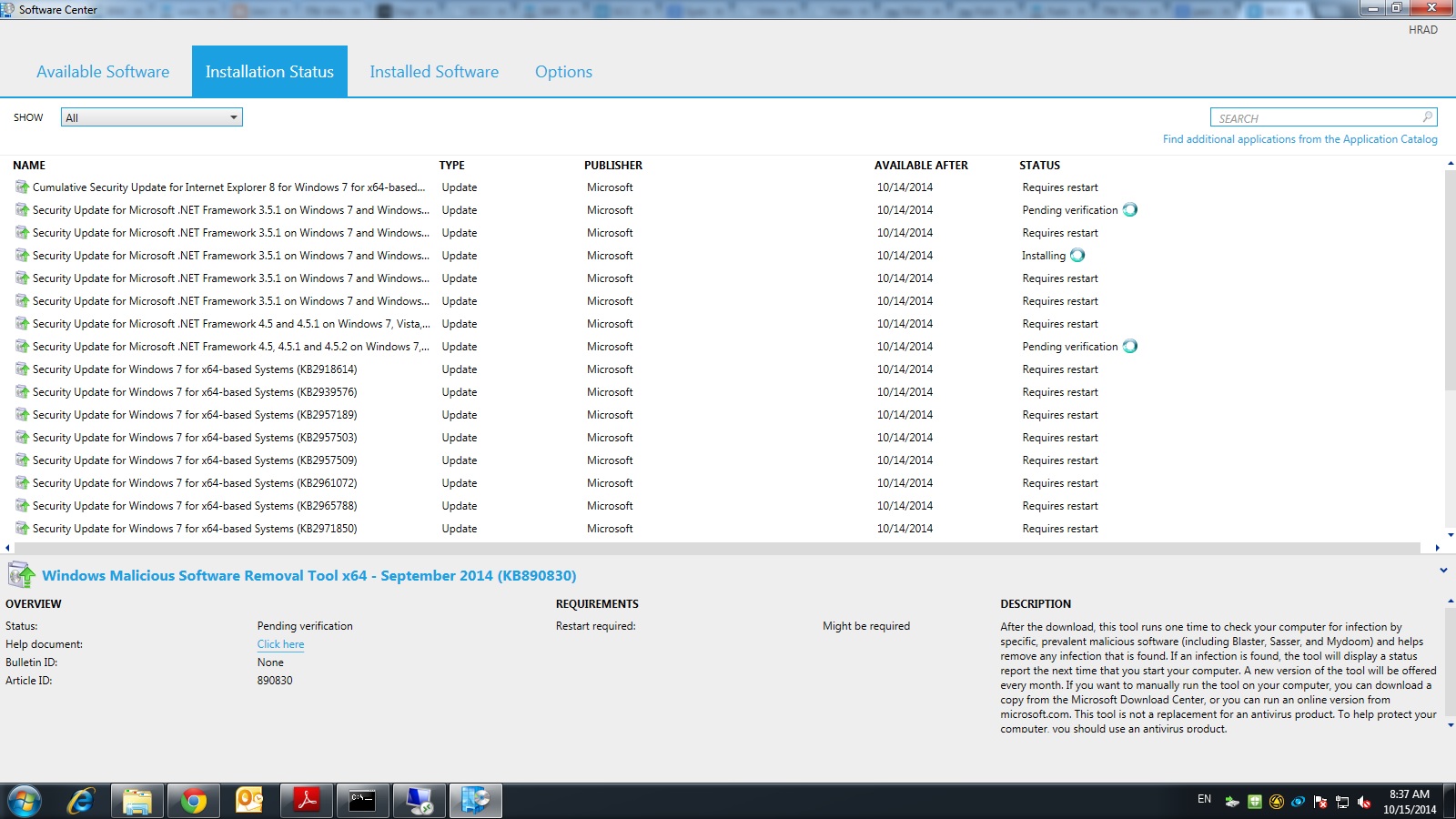Click the description pane scroll down arrow
The image size is (1456, 819).
(1450, 725)
